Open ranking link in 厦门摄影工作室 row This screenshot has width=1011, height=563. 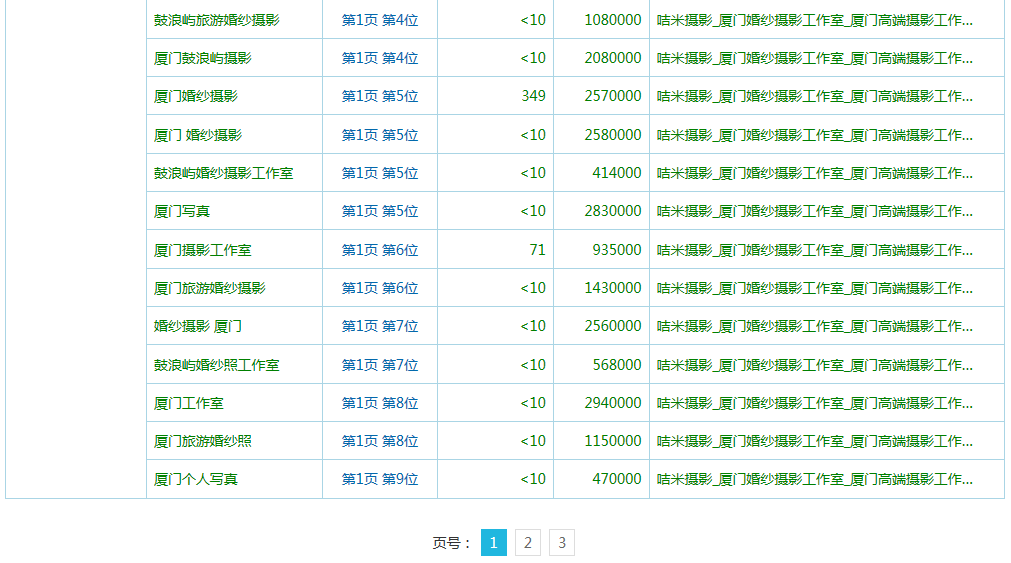point(379,250)
